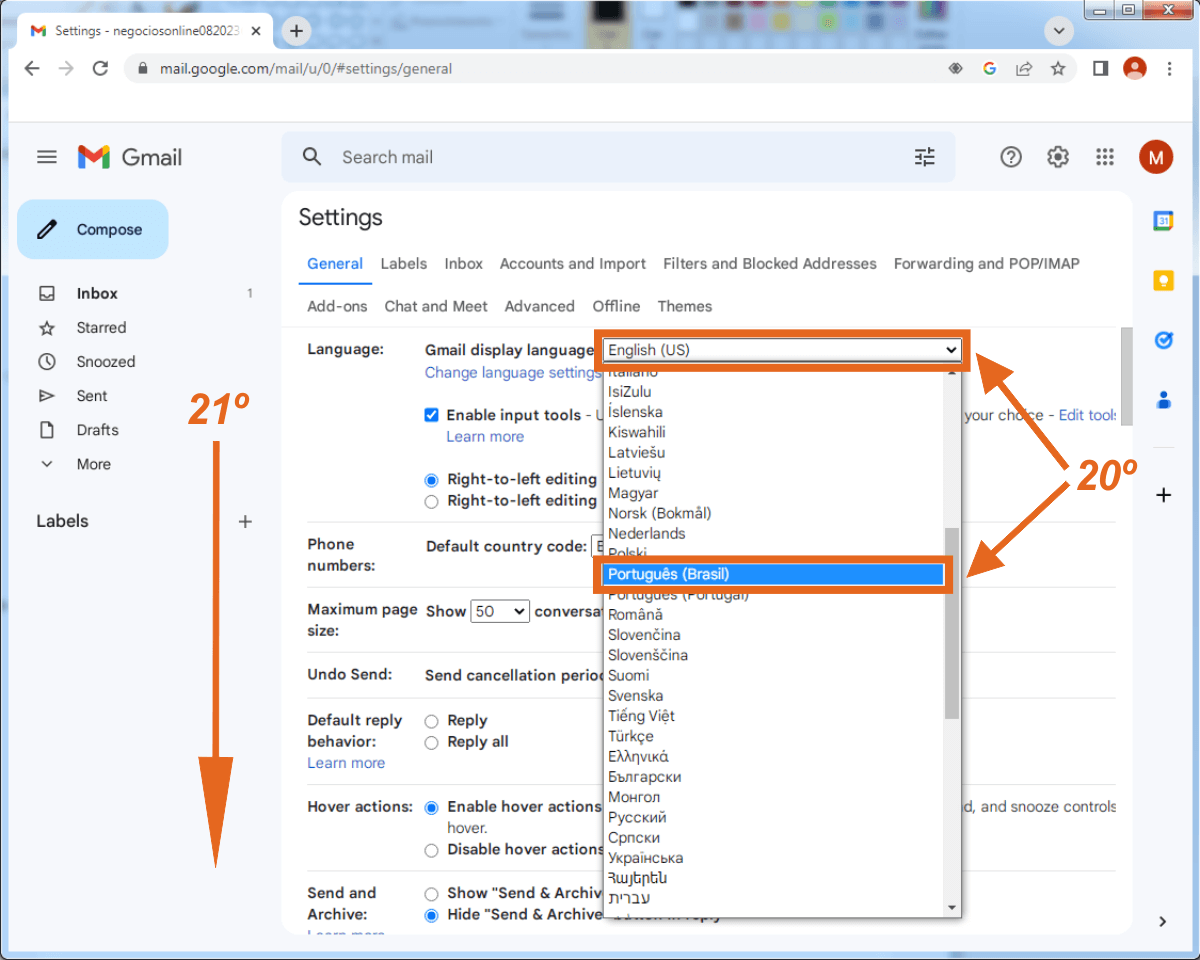Screen dimensions: 1200x960
Task: Open maximum page size Show dropdown
Action: (500, 611)
